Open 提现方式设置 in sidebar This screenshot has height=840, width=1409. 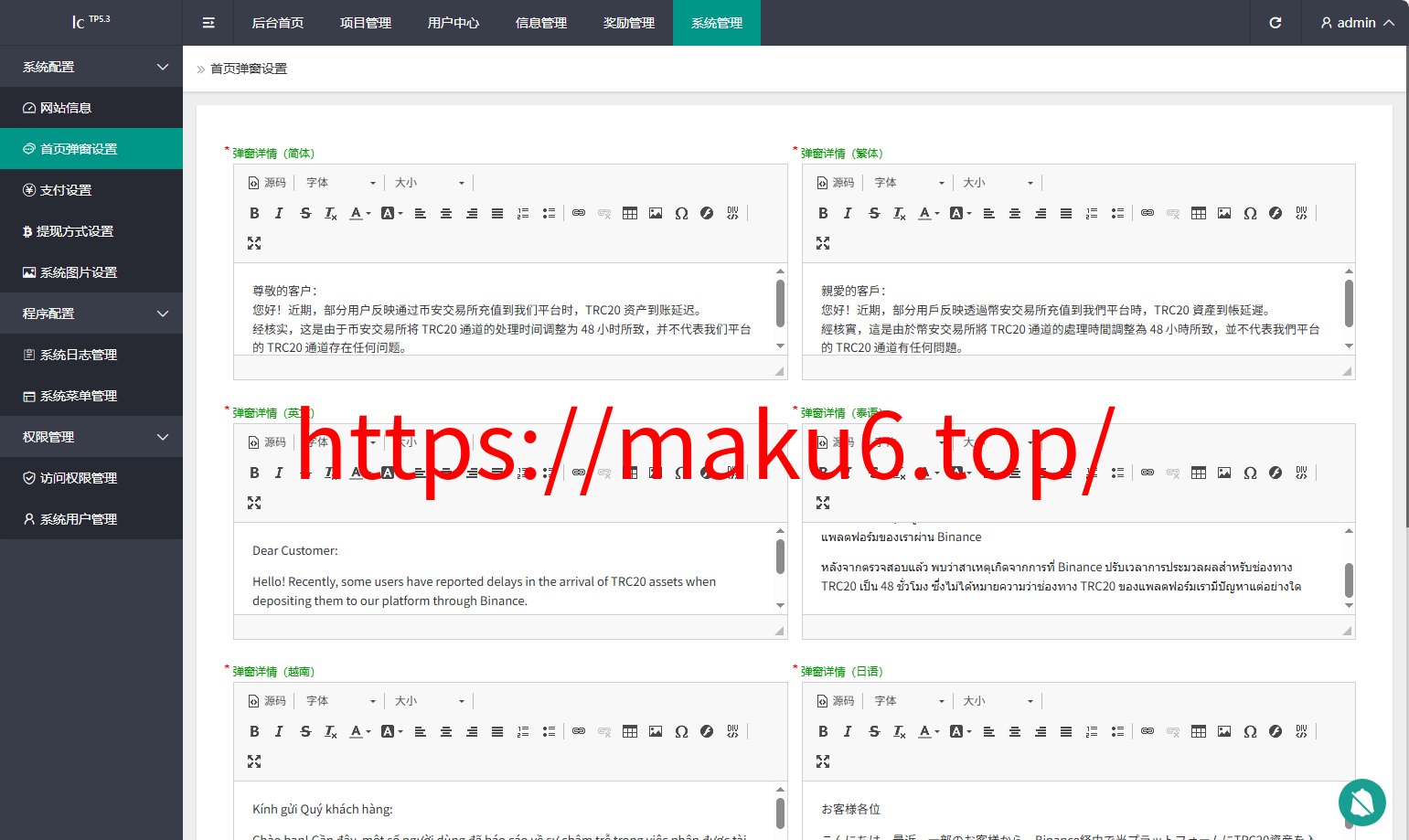click(91, 231)
